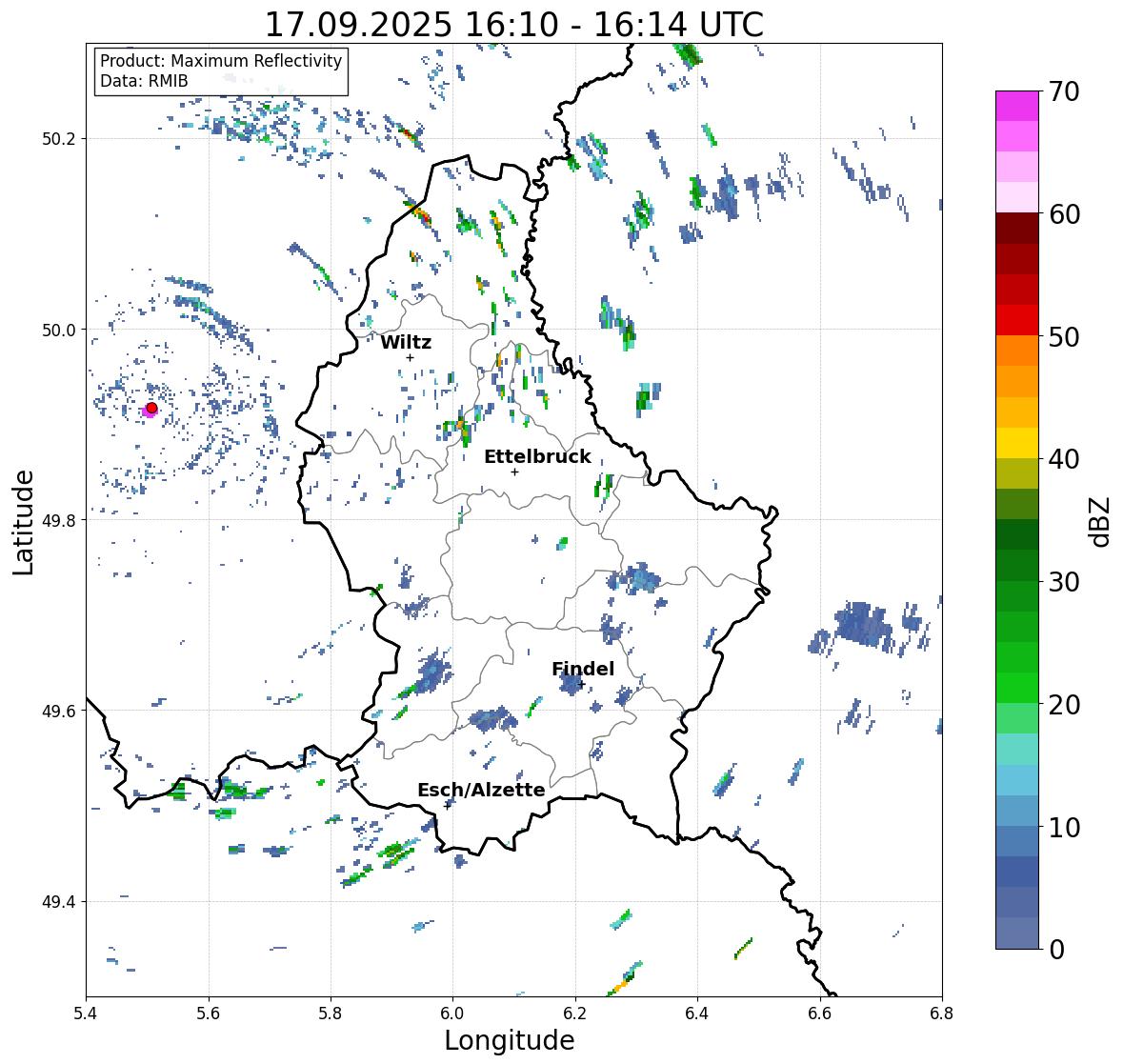
Task: Click the Wiltz station label
Action: pos(406,342)
